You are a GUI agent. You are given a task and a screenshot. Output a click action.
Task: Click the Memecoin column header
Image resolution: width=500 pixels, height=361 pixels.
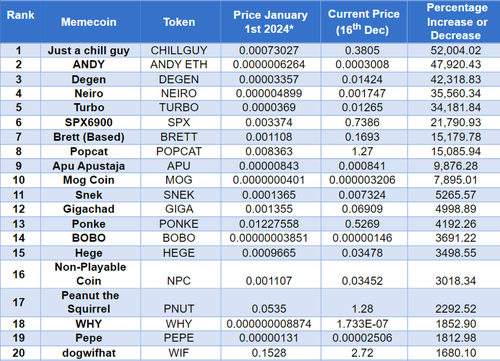[x=89, y=22]
